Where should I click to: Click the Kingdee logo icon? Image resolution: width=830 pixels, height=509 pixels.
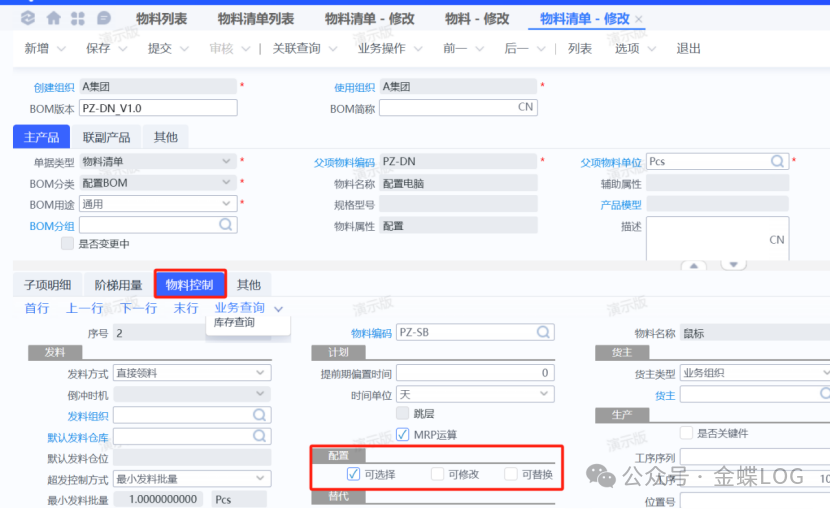27,19
